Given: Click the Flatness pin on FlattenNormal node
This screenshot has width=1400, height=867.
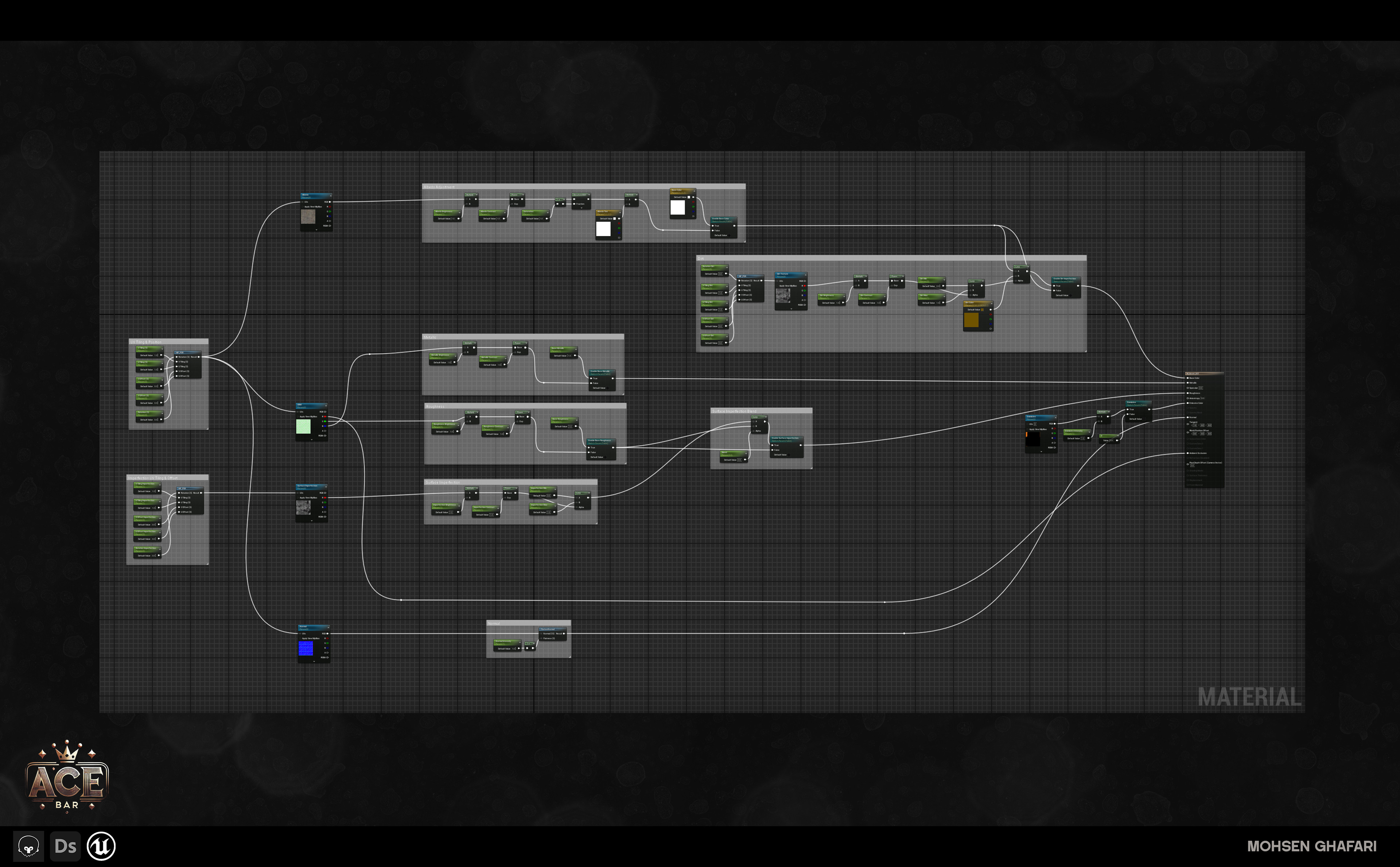Looking at the screenshot, I should 541,638.
